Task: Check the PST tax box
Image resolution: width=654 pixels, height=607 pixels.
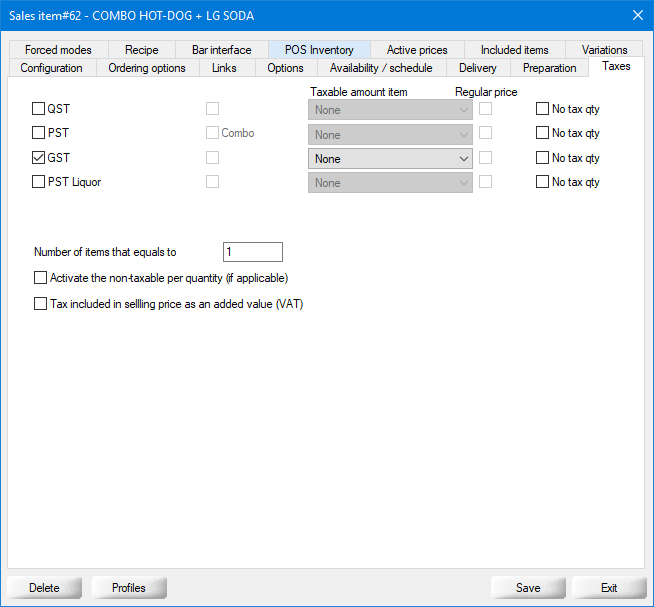Action: pyautogui.click(x=39, y=133)
